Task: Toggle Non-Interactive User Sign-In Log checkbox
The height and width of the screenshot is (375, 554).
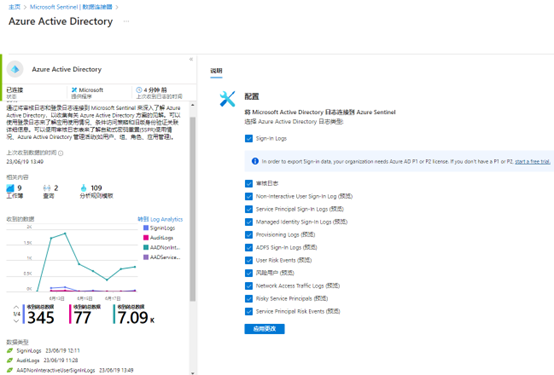Action: click(x=249, y=196)
